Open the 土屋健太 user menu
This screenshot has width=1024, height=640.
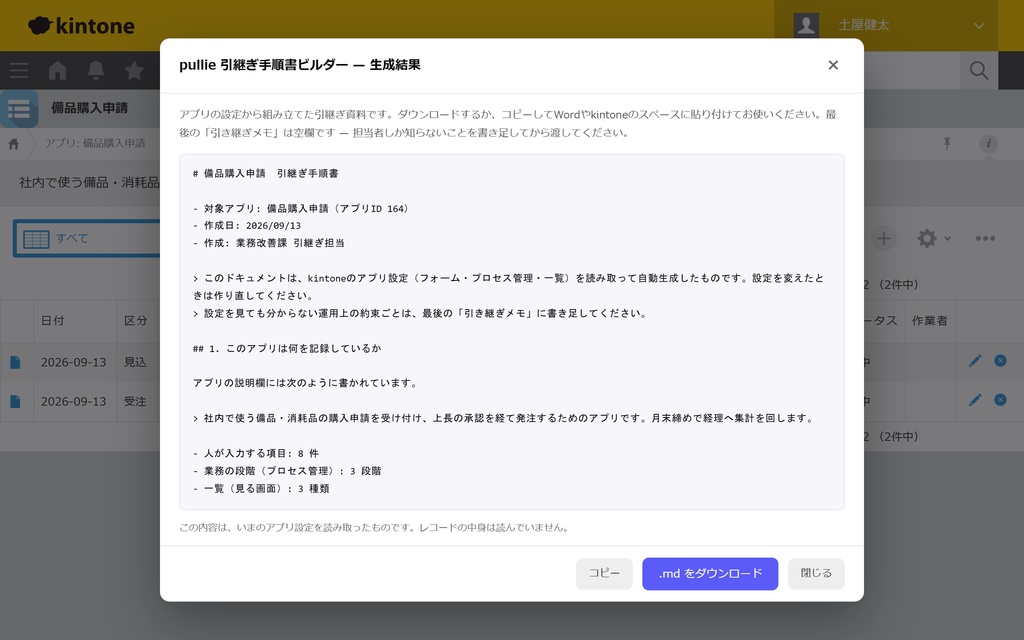886,25
